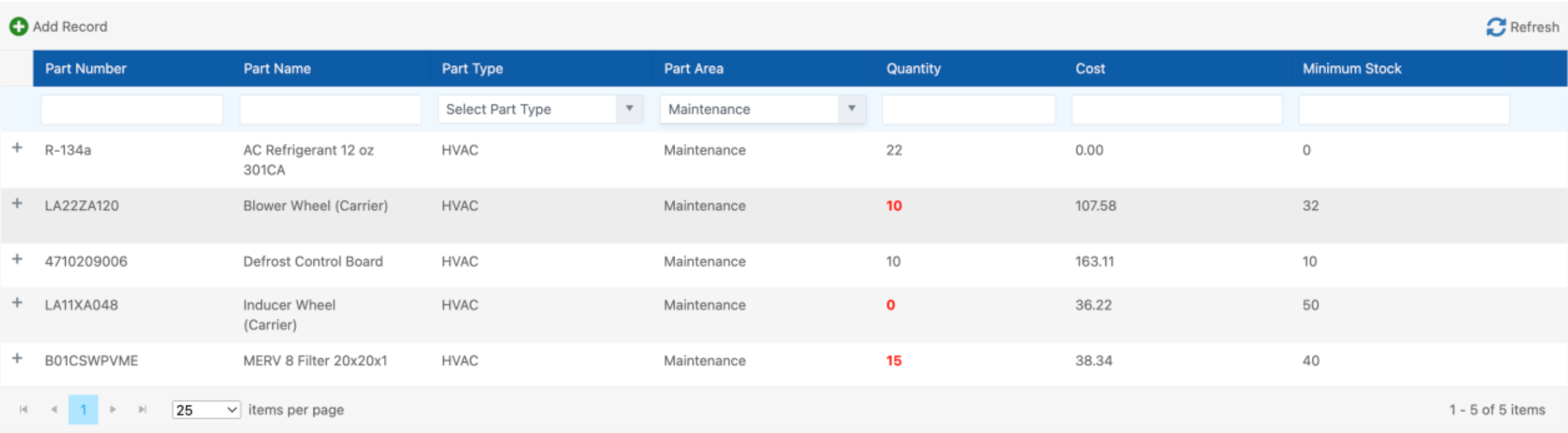Click the cost 0.00 cell

coord(1089,150)
